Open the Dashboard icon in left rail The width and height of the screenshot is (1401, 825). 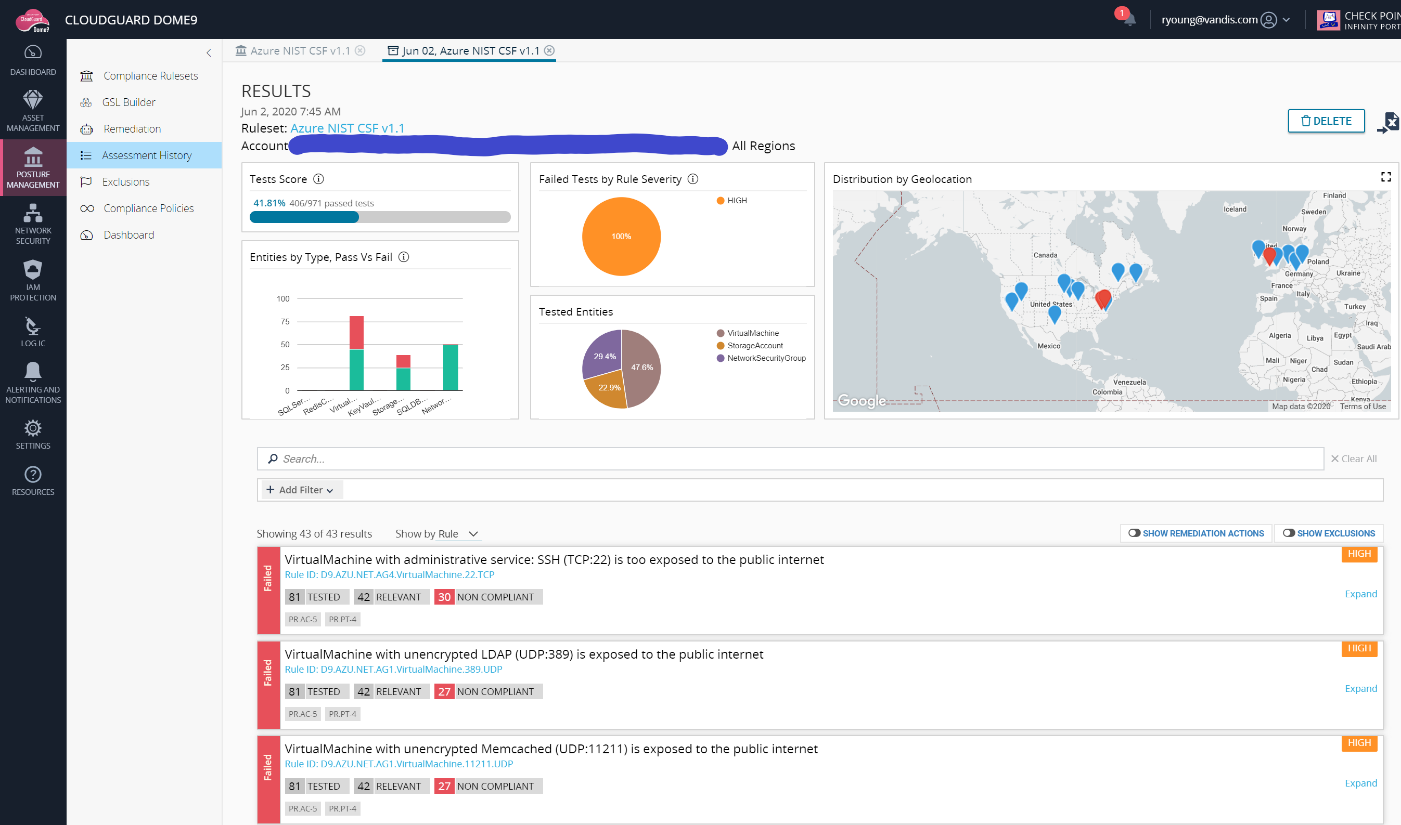33,52
